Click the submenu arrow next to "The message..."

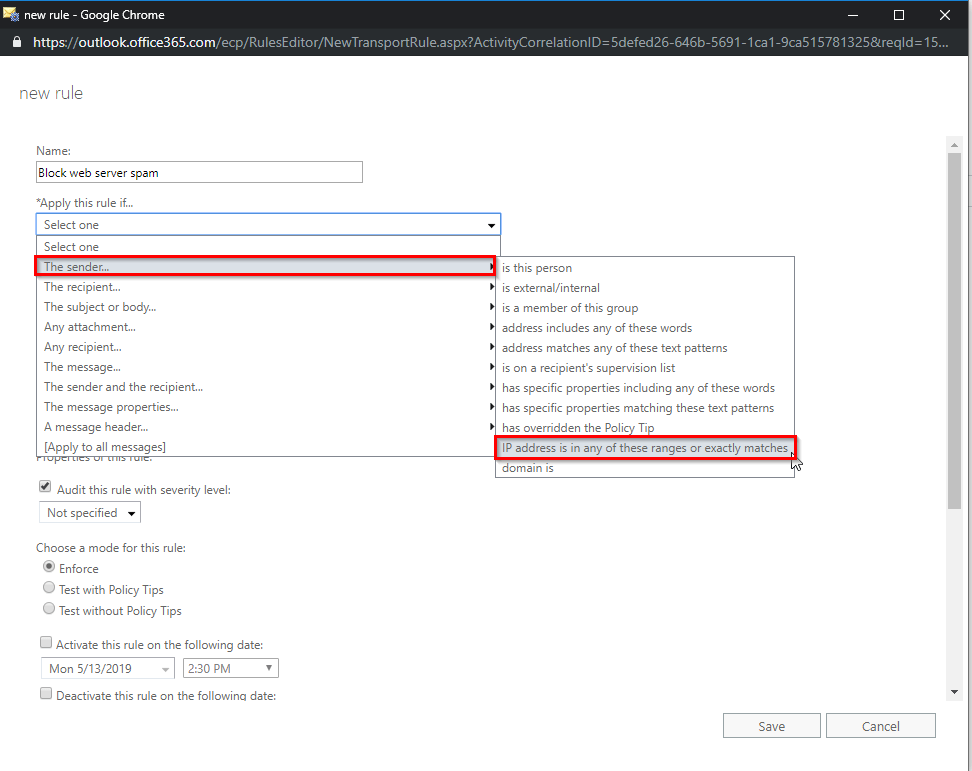489,367
